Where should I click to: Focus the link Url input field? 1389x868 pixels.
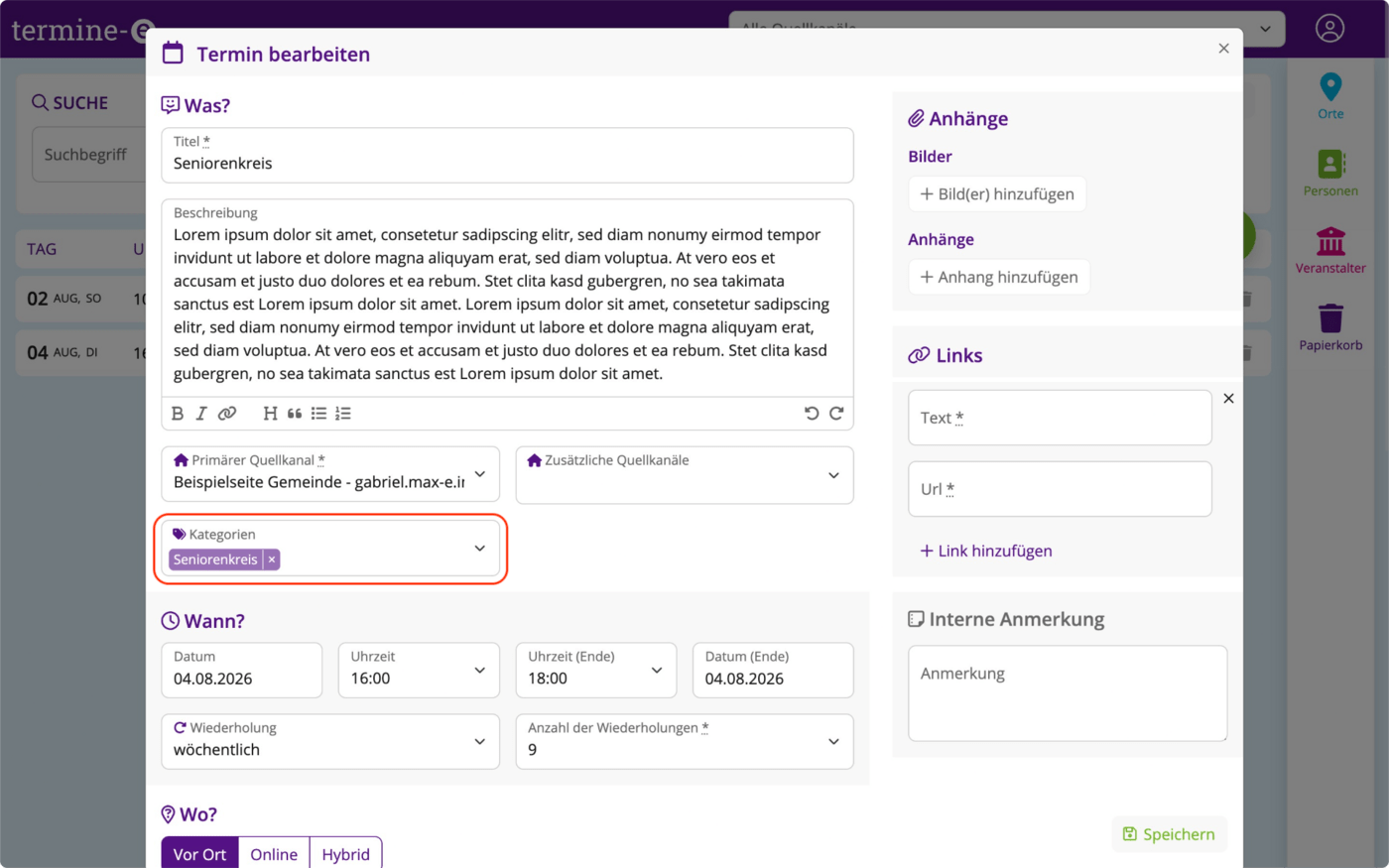click(1060, 489)
